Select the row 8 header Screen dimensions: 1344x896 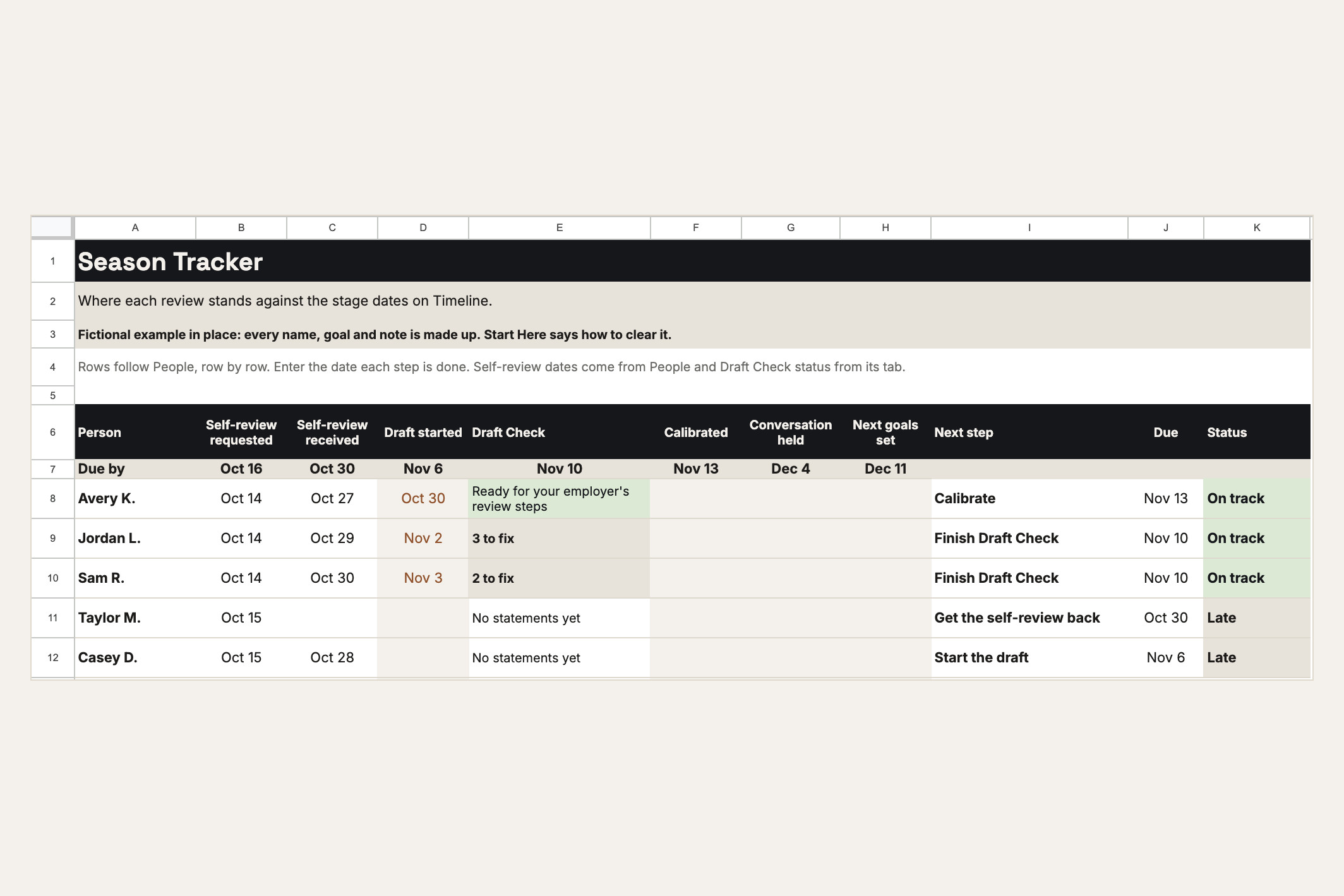52,499
